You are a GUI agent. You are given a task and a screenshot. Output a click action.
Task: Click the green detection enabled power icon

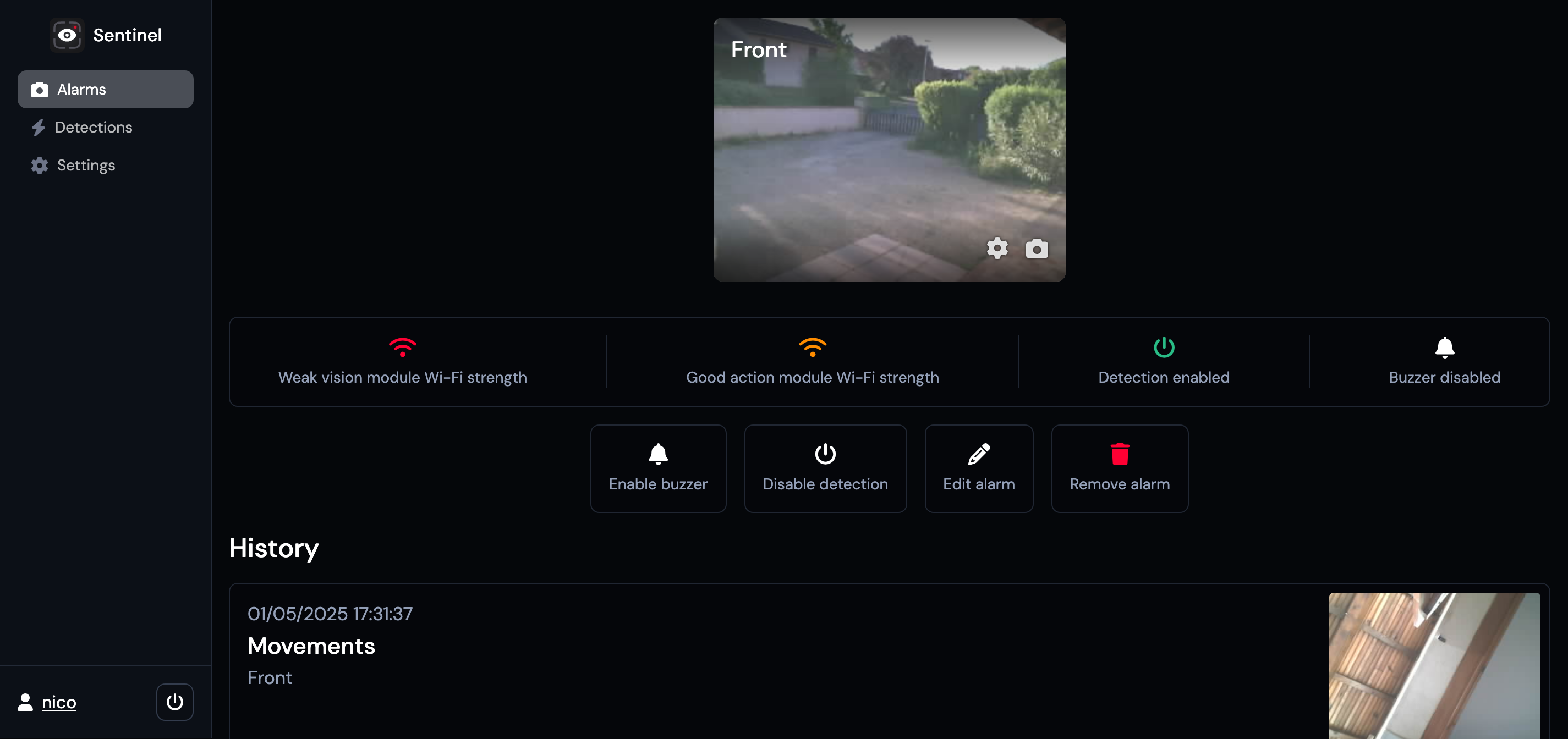(x=1164, y=347)
